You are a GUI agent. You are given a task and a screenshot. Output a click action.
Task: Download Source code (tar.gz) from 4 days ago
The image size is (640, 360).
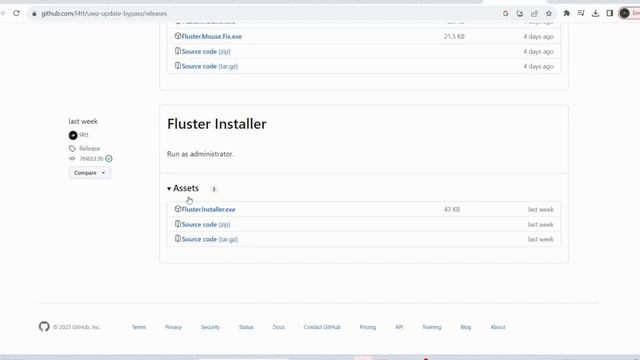point(209,66)
